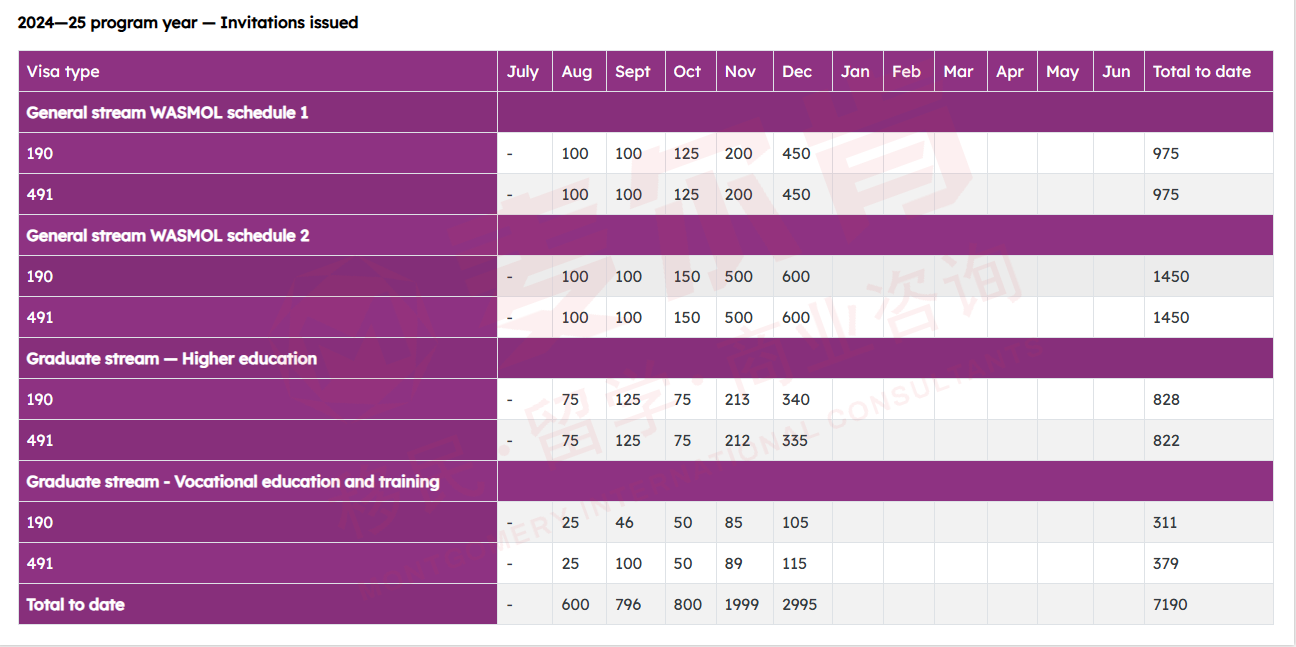Select 'Graduate stream — Higher education' section heading
The image size is (1296, 647).
(x=172, y=359)
